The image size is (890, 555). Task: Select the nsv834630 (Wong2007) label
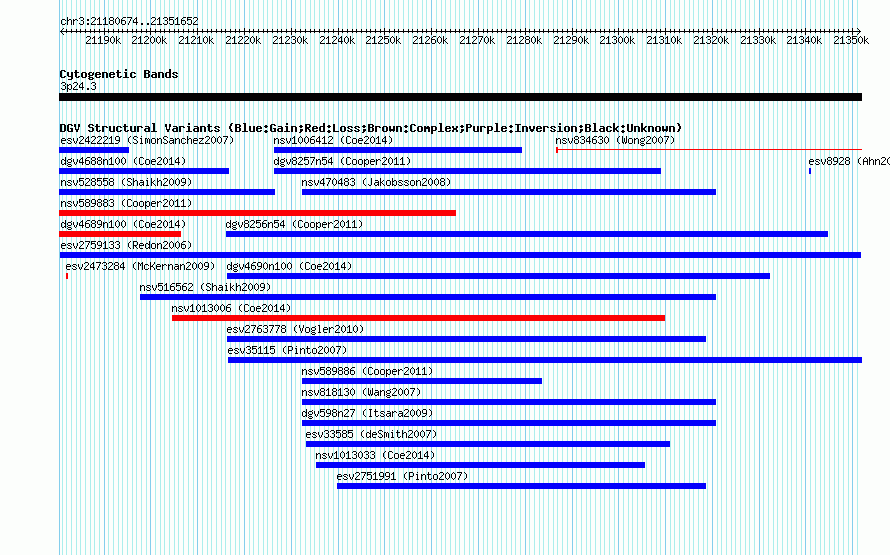pos(615,140)
